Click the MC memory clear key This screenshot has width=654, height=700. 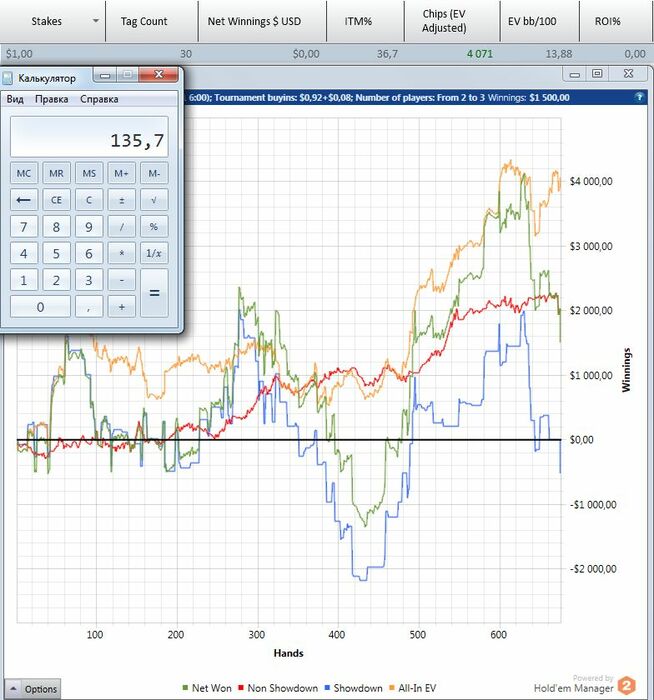pyautogui.click(x=24, y=173)
